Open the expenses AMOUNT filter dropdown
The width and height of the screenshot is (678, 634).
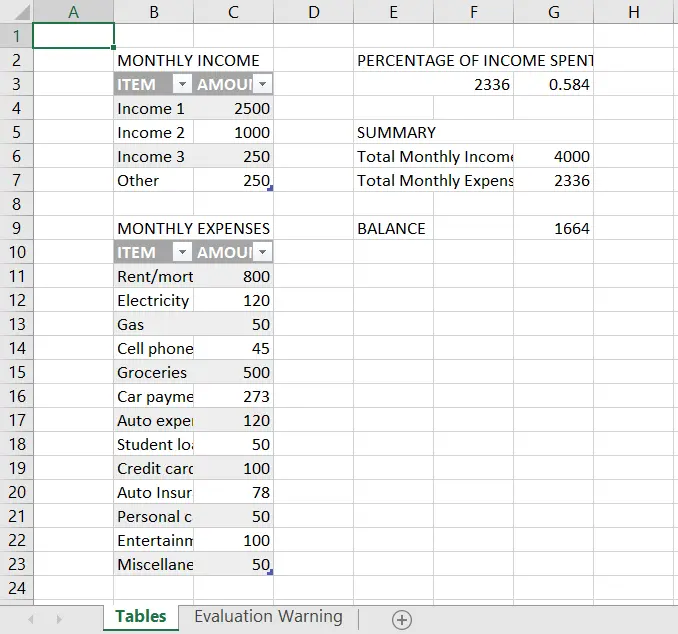(262, 252)
